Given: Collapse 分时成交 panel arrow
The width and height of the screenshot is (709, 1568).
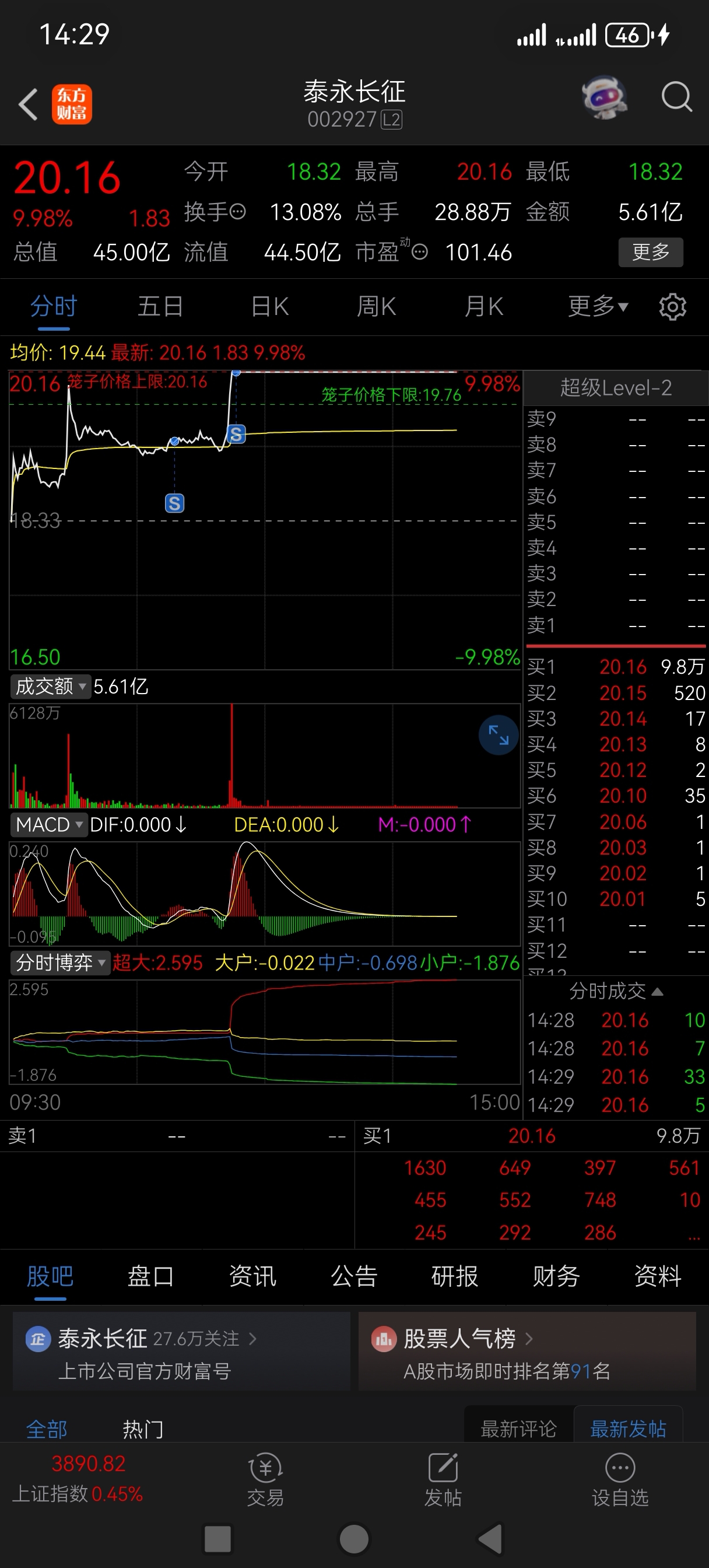Looking at the screenshot, I should point(657,992).
